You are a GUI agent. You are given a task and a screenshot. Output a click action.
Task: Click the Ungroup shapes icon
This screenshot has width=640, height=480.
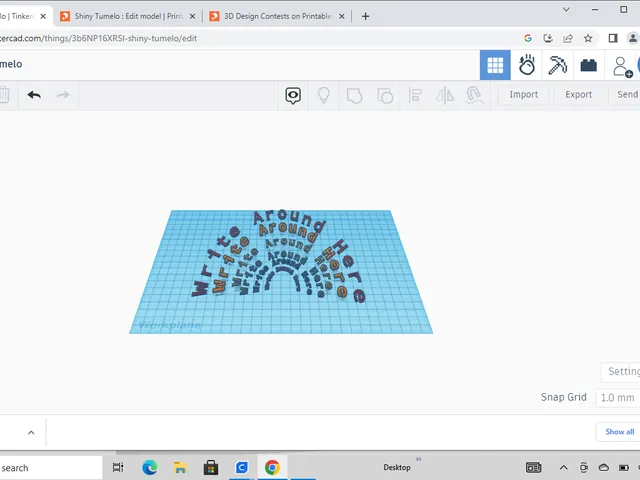[x=385, y=96]
